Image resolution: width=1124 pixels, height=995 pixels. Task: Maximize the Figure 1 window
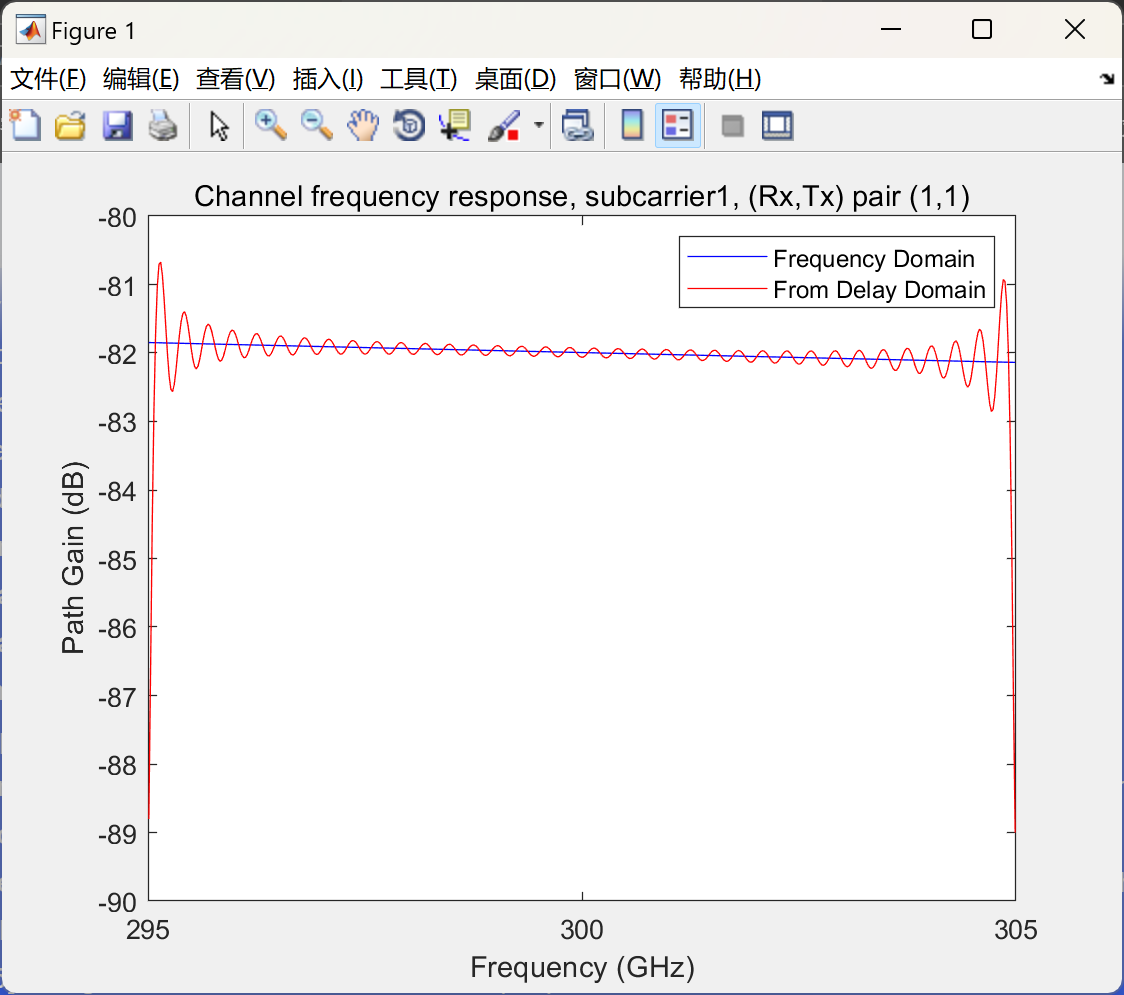click(981, 29)
